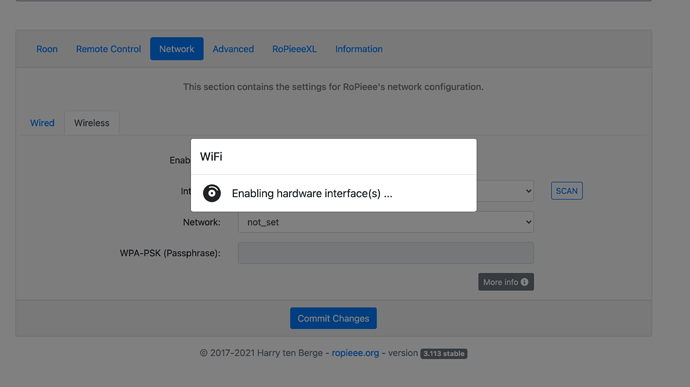Open the Roon tab
Image resolution: width=690 pixels, height=387 pixels.
[x=47, y=49]
